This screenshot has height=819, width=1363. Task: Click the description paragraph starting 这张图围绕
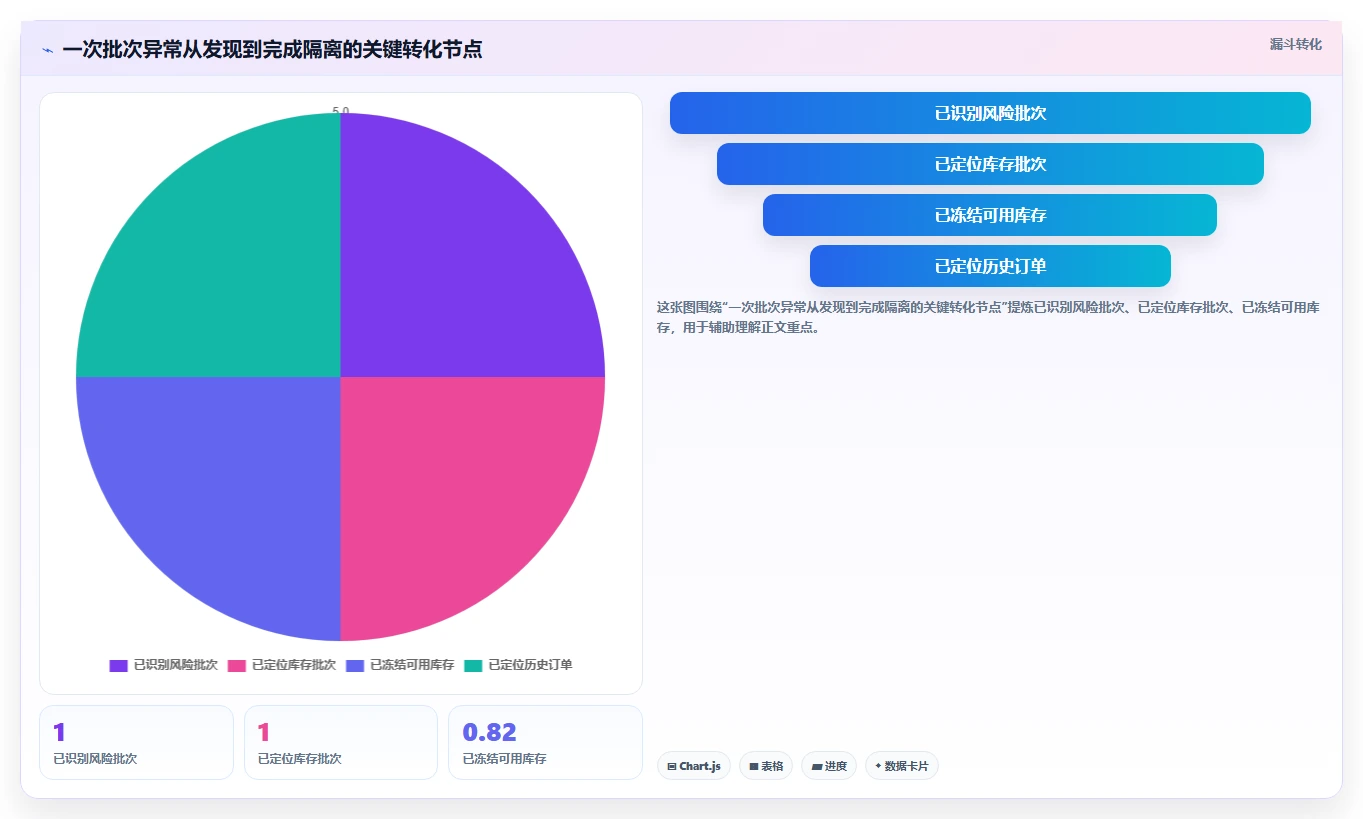coord(988,317)
